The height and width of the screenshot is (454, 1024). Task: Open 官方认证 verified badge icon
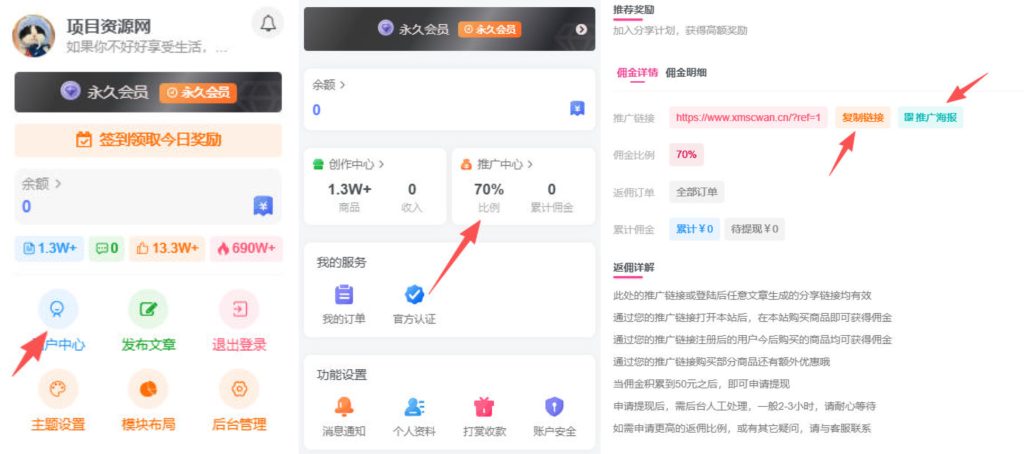point(414,295)
